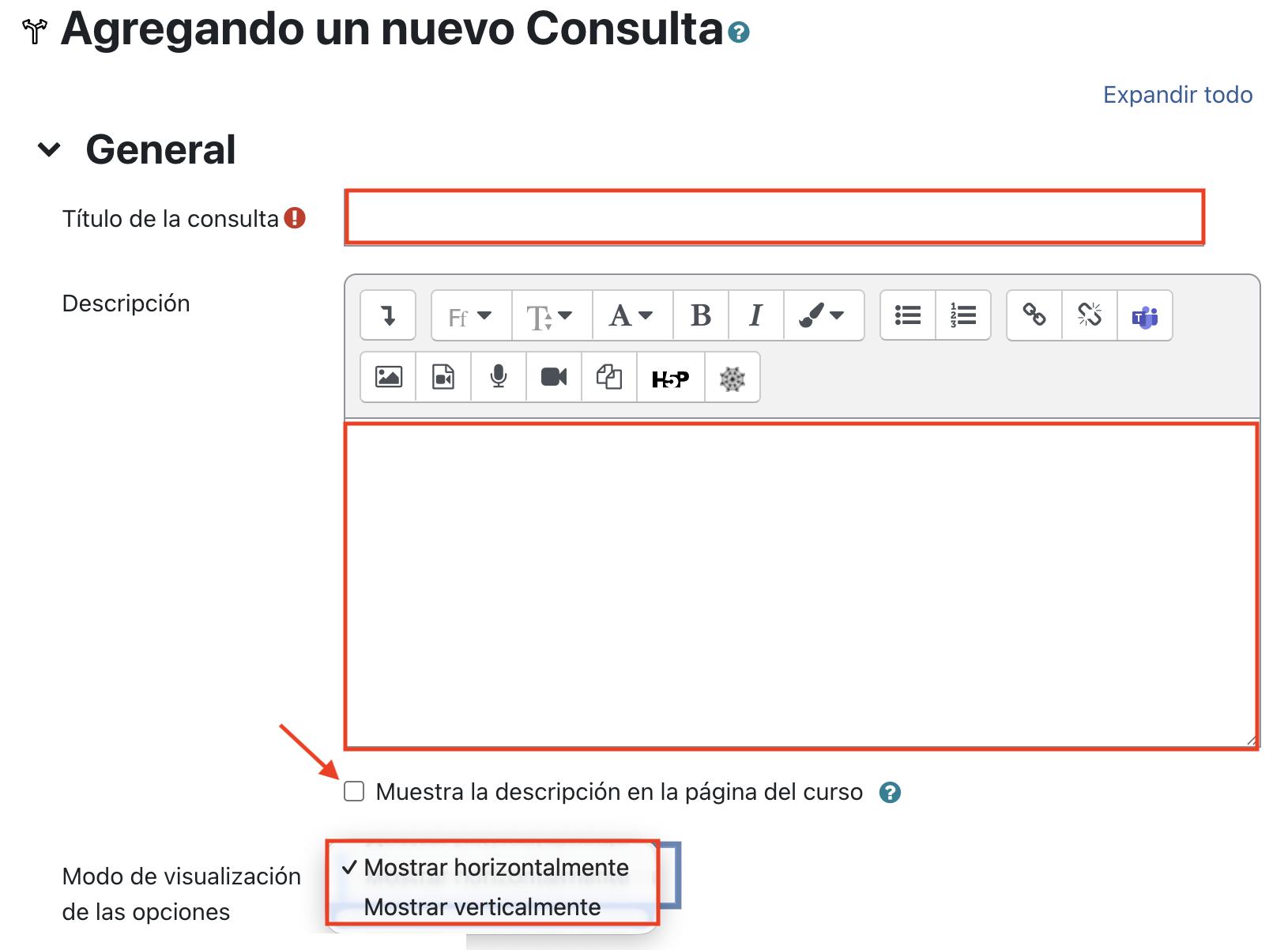Click the Título de la consulta field
Screen dimensions: 1288x950
tap(774, 217)
